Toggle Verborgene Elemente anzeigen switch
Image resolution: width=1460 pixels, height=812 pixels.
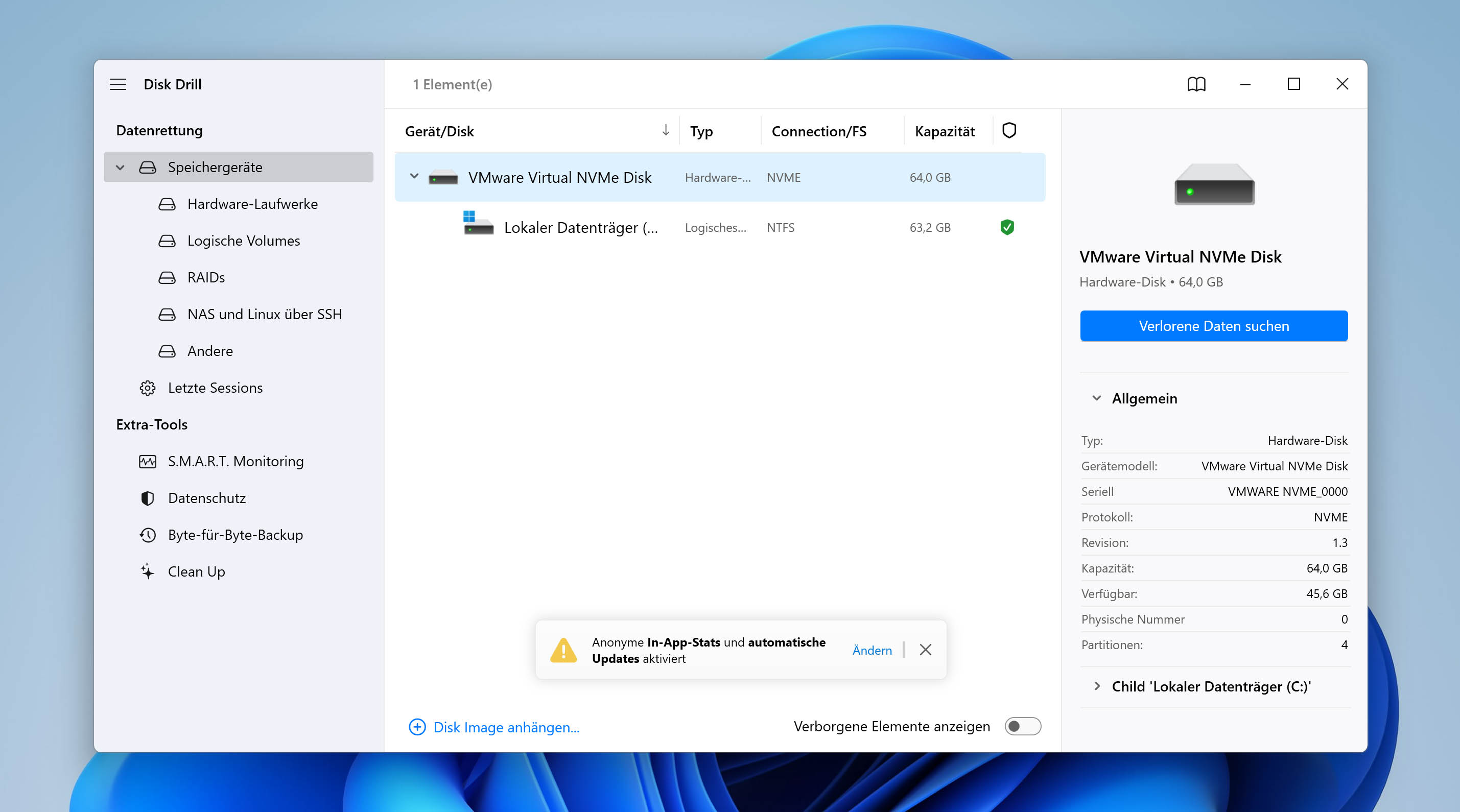click(1022, 726)
